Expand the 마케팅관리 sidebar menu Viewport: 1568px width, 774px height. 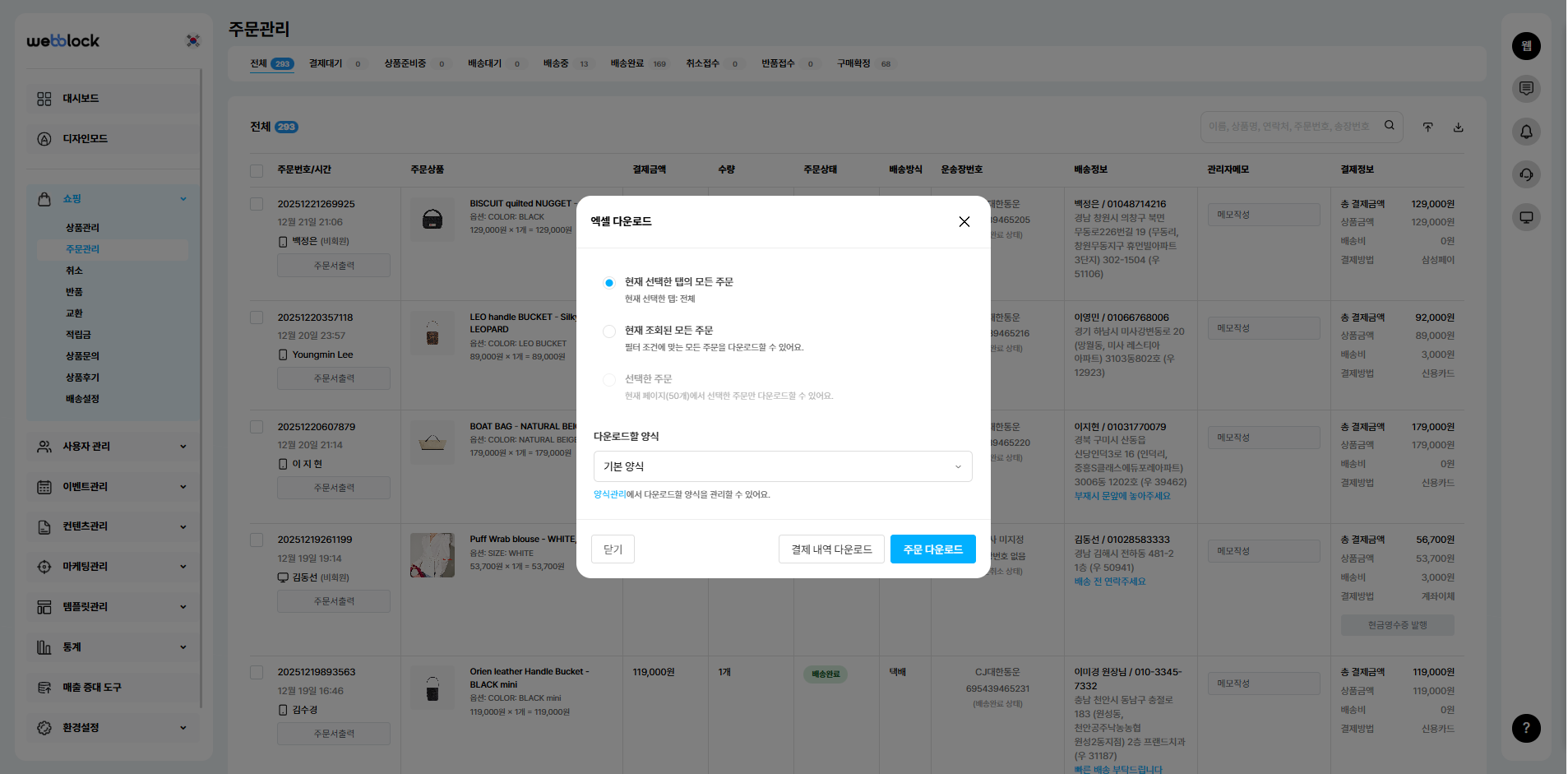pos(113,567)
